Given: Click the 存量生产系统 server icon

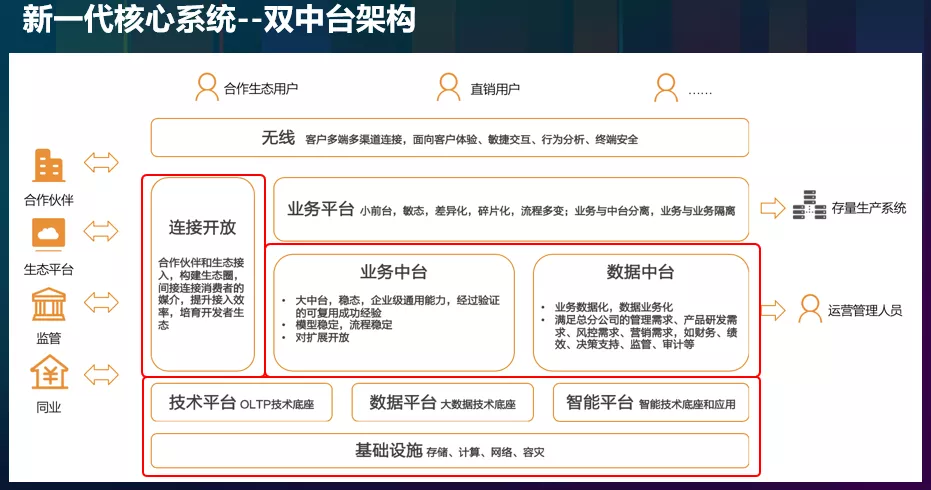Looking at the screenshot, I should (809, 206).
